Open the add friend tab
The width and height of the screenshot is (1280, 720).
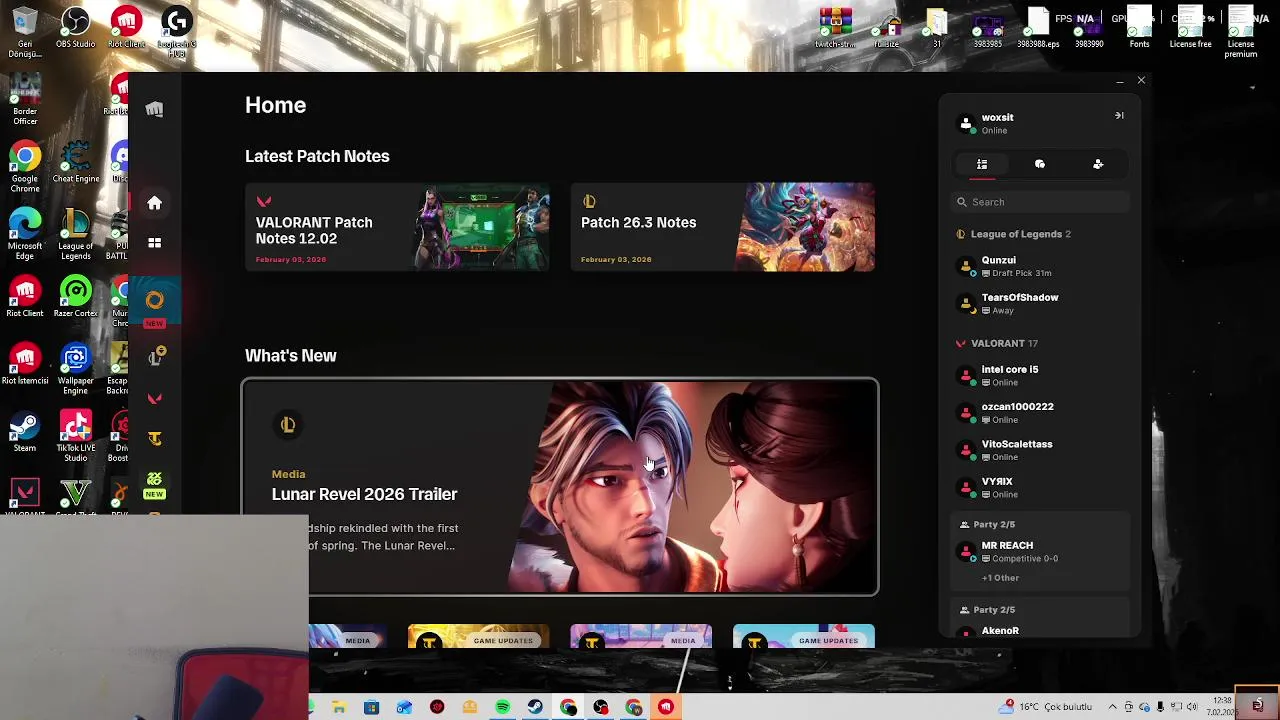pos(1098,164)
